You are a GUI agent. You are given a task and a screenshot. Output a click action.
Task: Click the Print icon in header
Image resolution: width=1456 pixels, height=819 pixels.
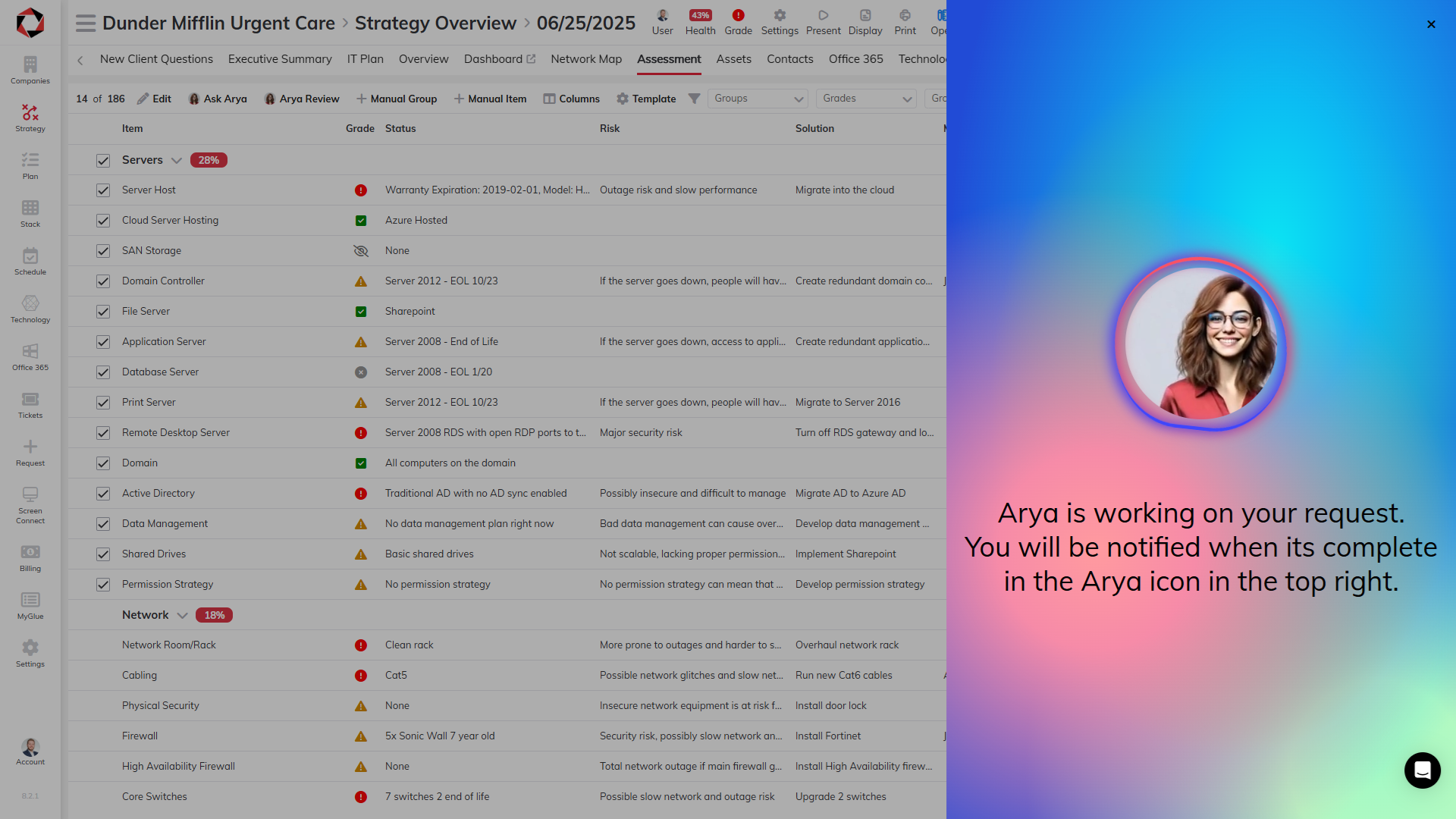click(x=905, y=22)
